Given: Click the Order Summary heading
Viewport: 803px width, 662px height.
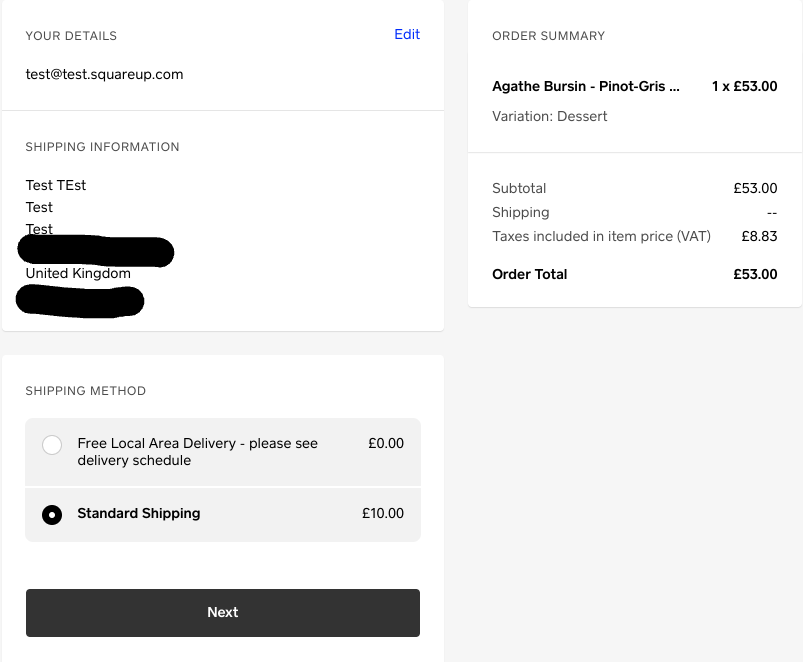Looking at the screenshot, I should pyautogui.click(x=548, y=36).
